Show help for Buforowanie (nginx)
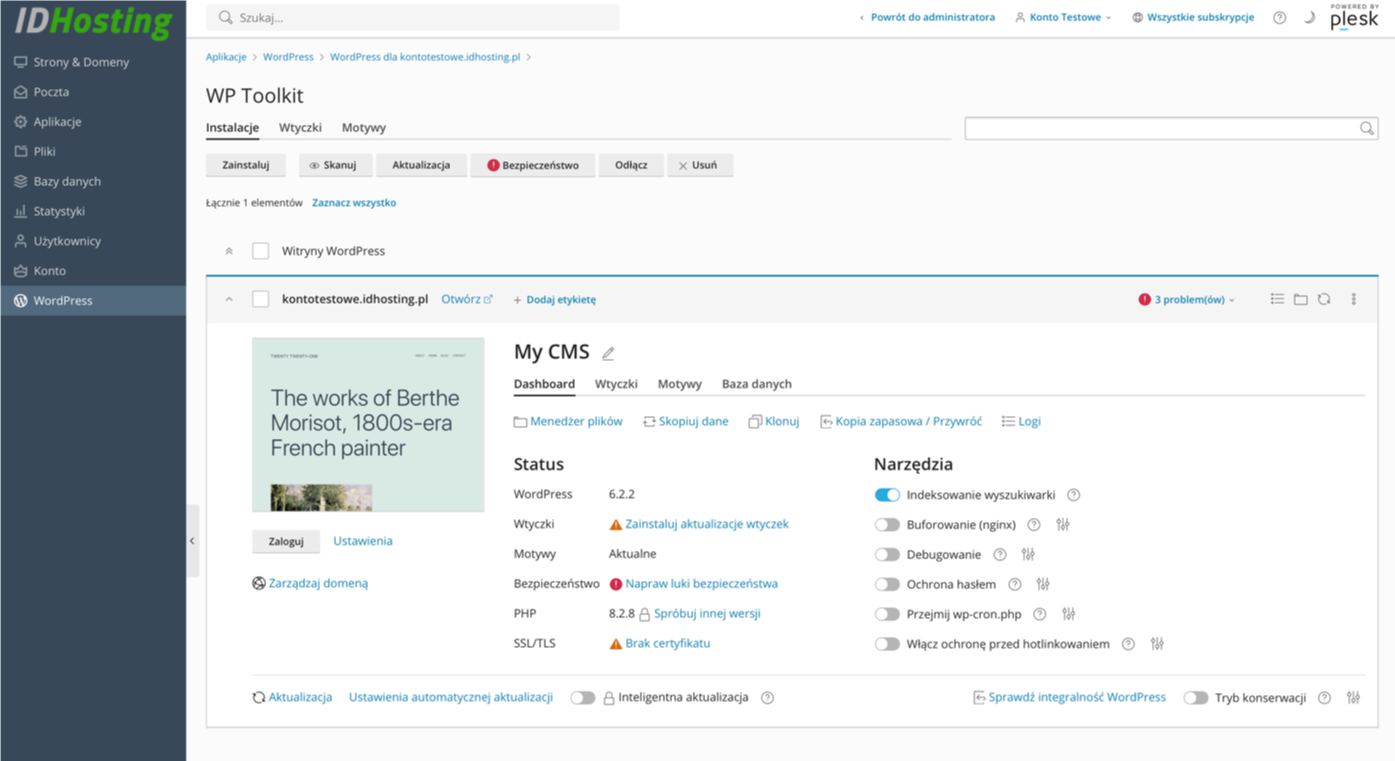The width and height of the screenshot is (1395, 761). tap(1034, 524)
